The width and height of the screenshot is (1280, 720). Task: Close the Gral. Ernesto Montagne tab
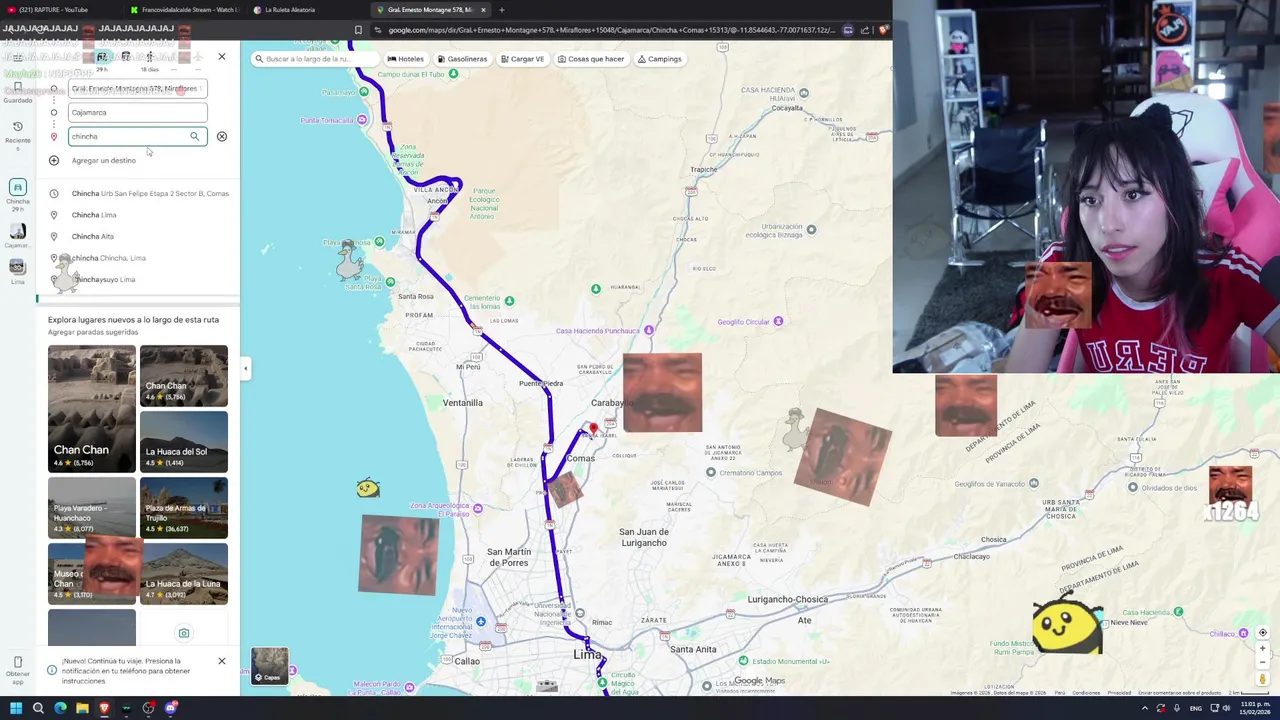point(483,10)
